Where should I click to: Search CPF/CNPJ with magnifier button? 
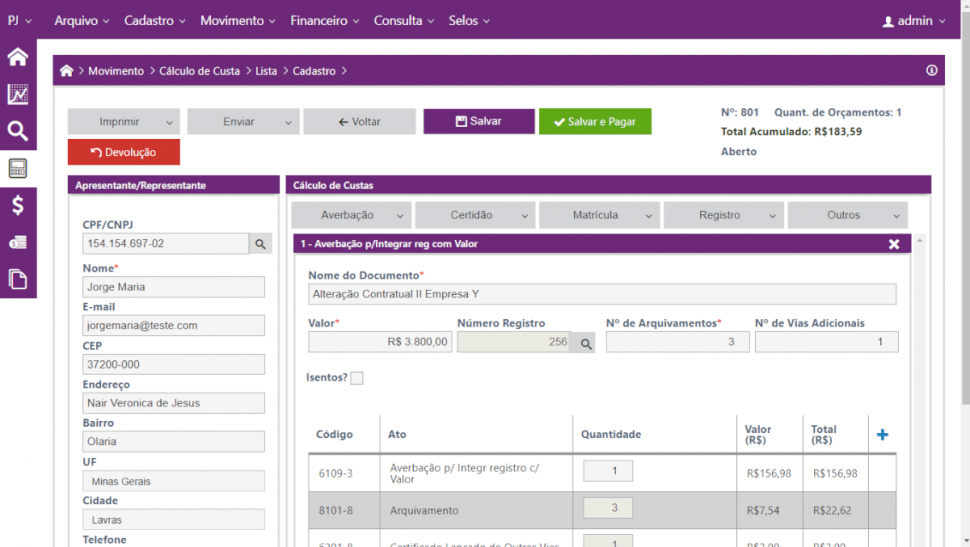click(x=260, y=244)
